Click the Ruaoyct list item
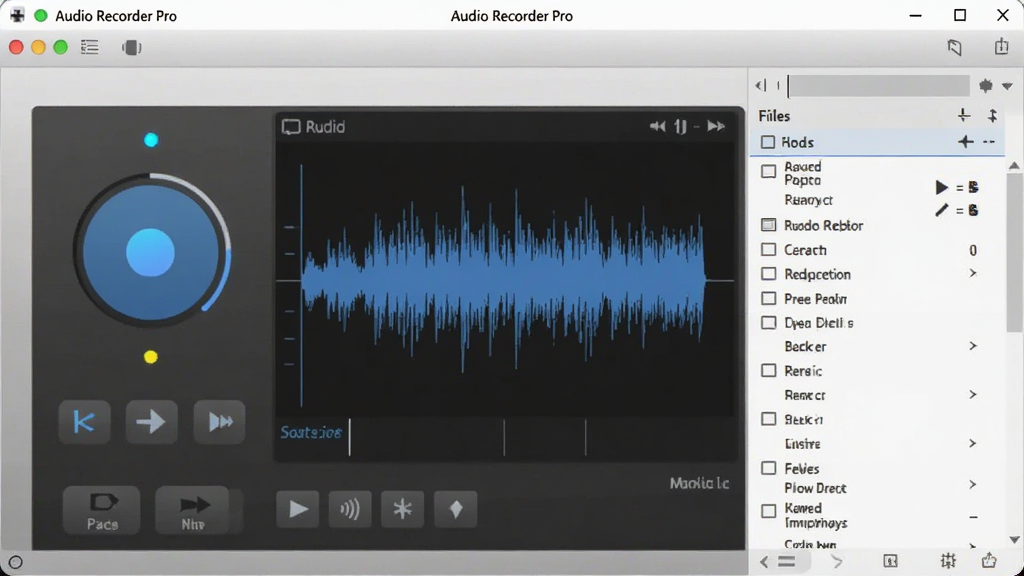Screen dimensions: 1024x576 point(808,200)
